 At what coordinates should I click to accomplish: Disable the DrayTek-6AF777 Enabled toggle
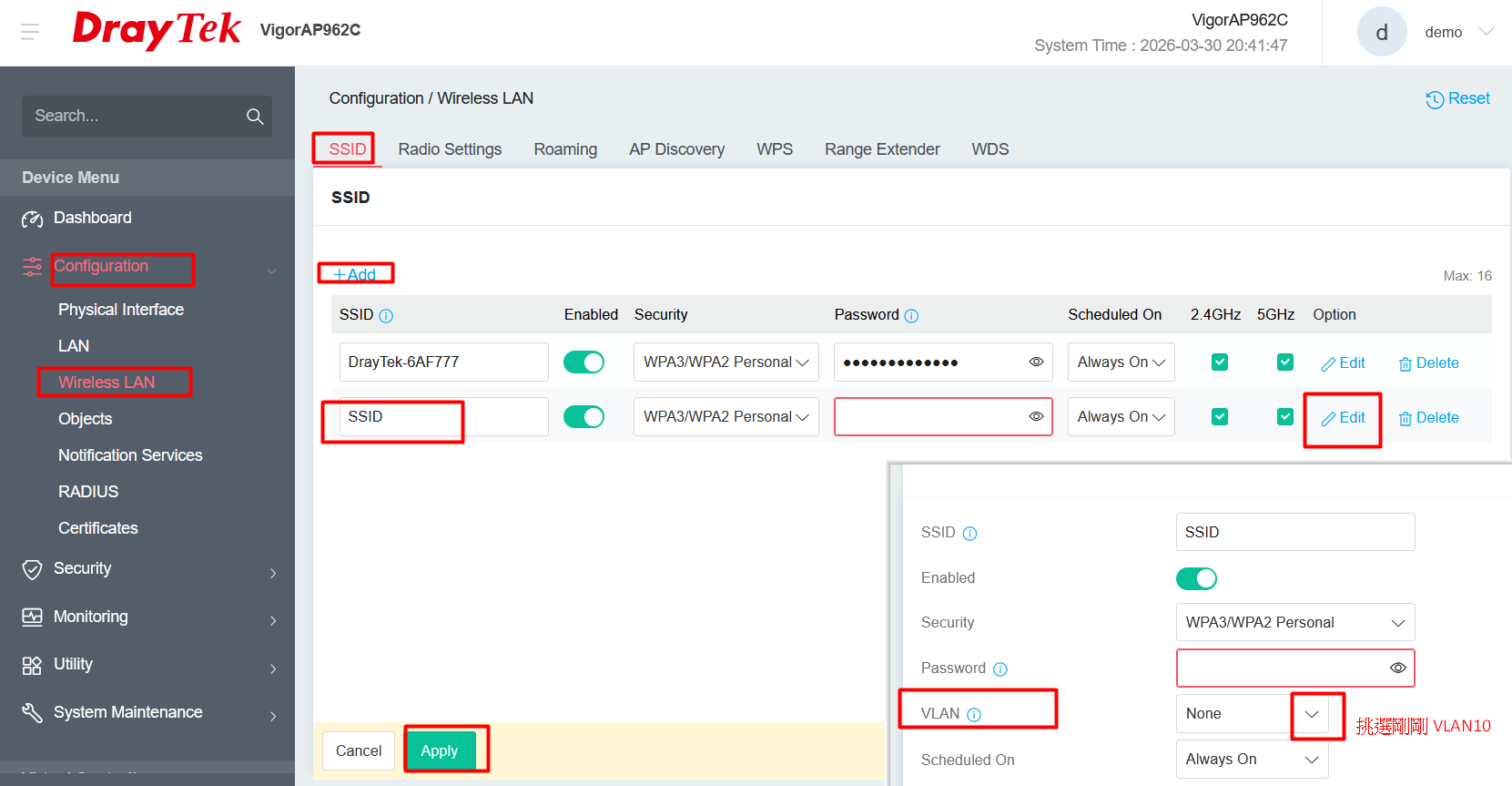pyautogui.click(x=583, y=362)
